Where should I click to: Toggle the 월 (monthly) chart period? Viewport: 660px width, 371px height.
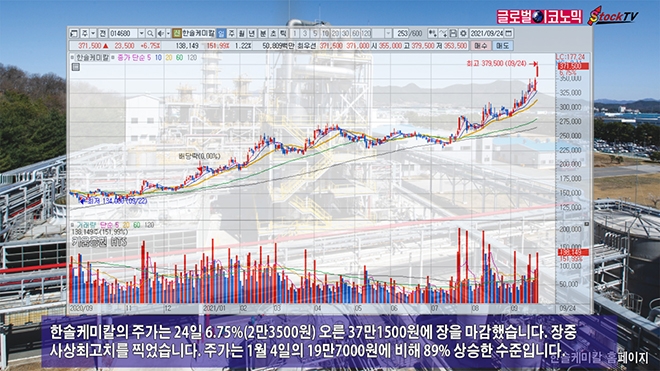coord(241,33)
